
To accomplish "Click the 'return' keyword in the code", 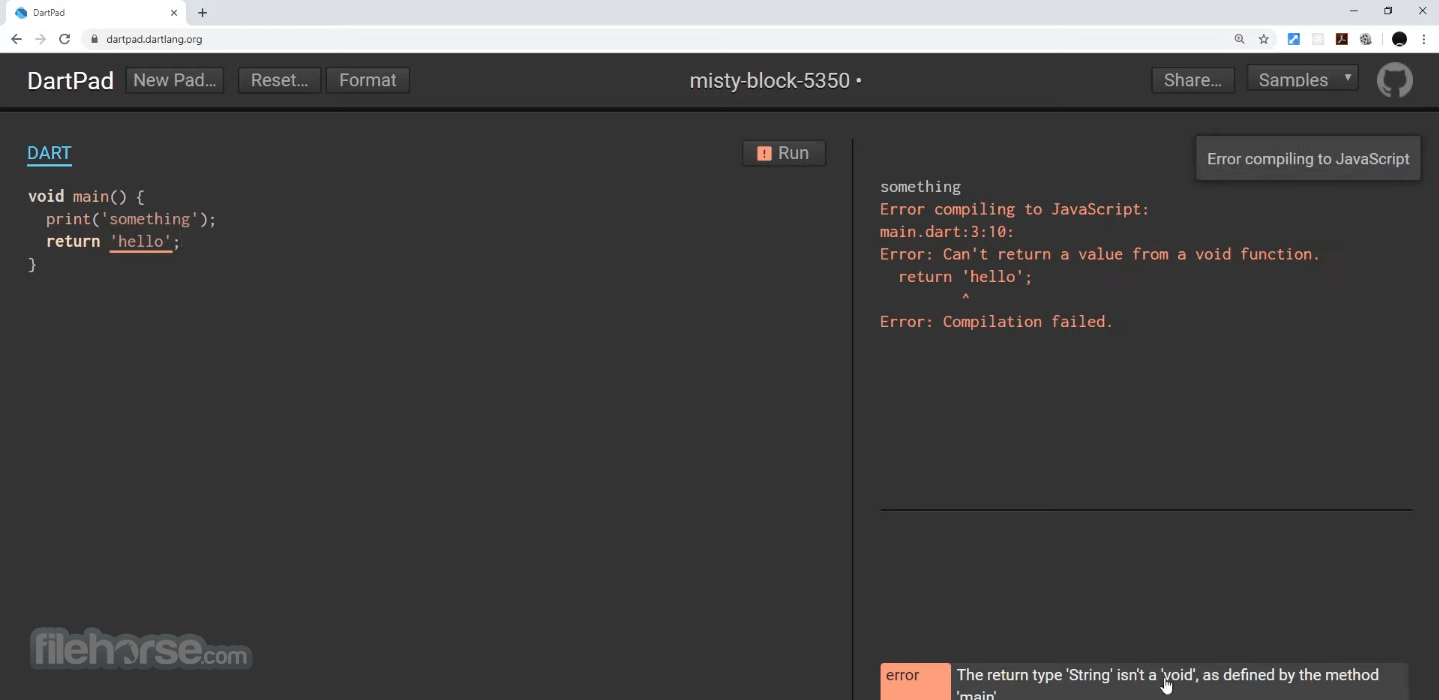I will [73, 242].
